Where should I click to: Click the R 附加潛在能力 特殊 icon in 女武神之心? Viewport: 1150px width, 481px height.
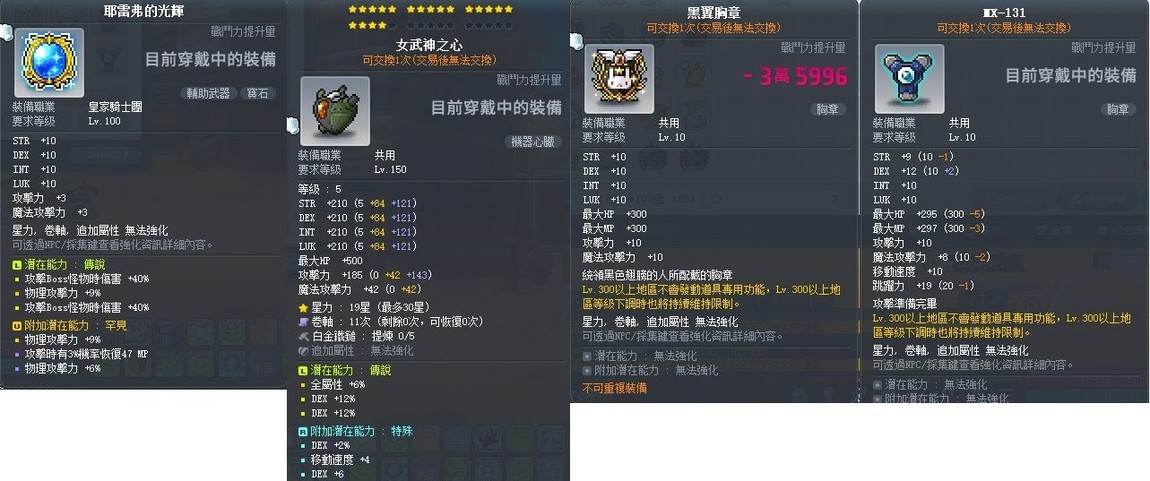click(x=304, y=431)
